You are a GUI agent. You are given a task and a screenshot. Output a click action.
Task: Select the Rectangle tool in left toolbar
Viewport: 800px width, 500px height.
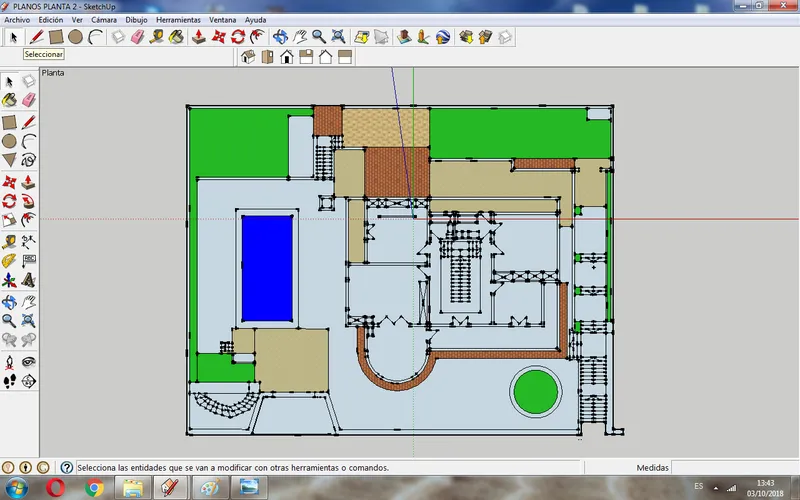(x=9, y=122)
